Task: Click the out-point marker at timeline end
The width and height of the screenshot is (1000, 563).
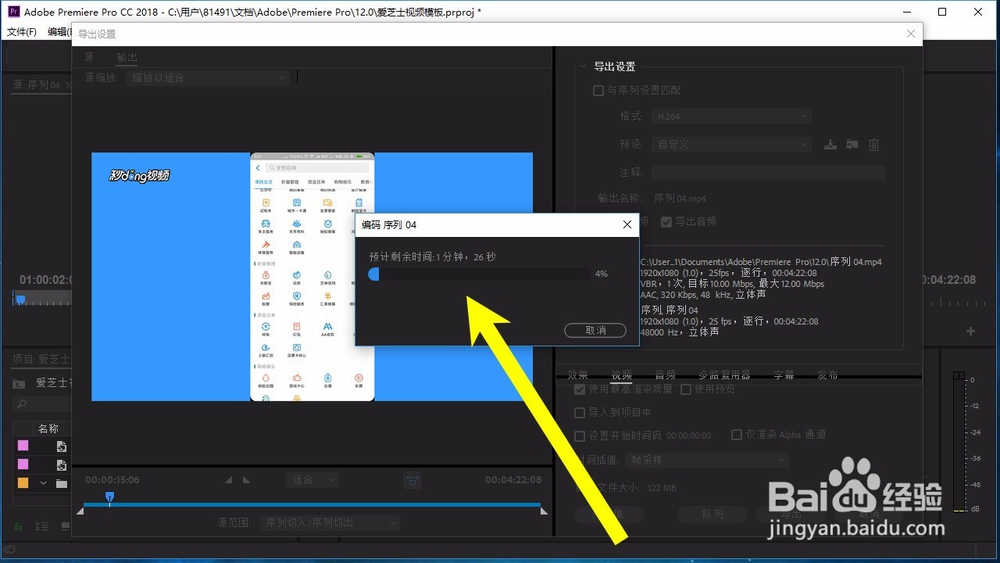Action: pos(544,511)
